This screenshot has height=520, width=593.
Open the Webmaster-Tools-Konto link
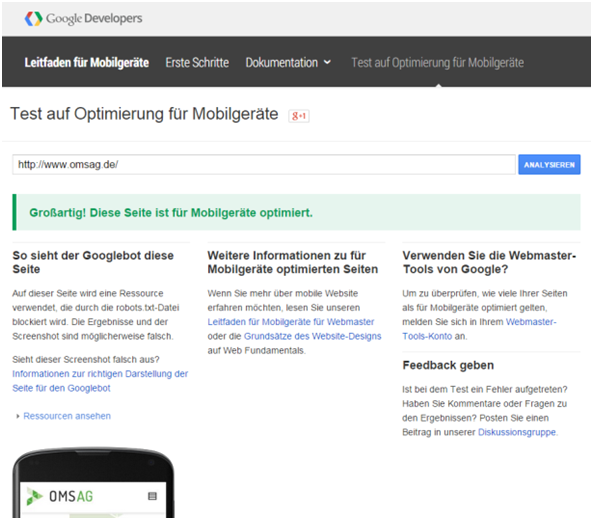(479, 329)
